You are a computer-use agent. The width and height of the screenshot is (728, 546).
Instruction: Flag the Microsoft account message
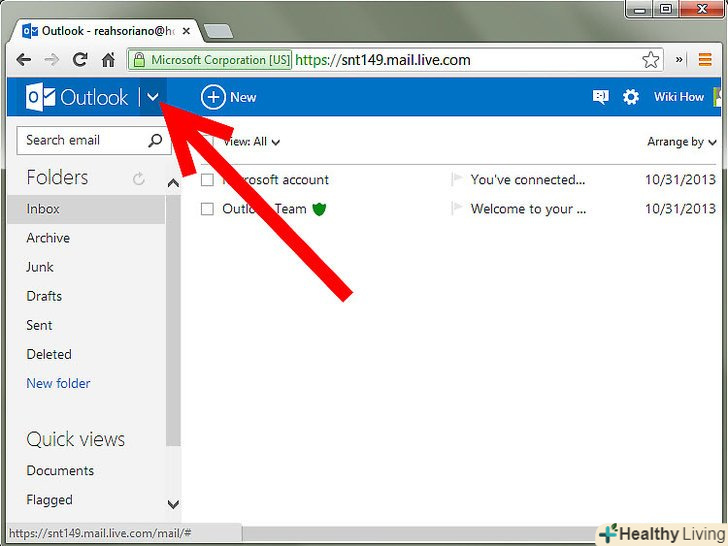click(x=457, y=179)
